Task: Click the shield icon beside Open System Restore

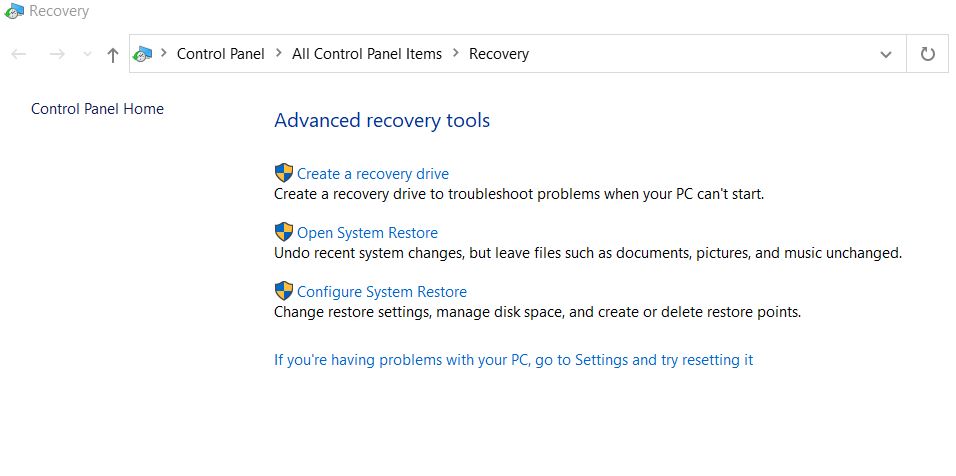Action: (284, 232)
